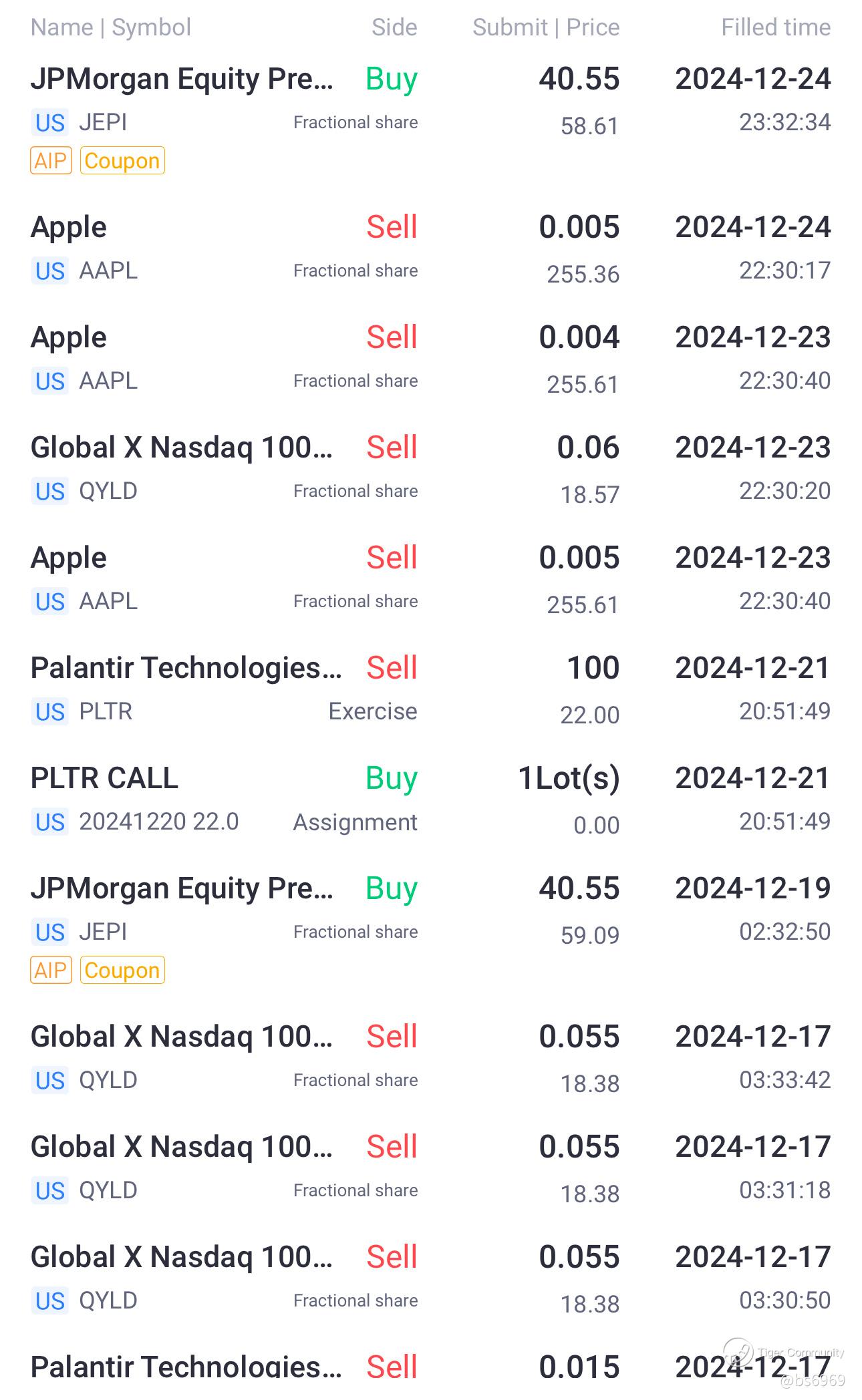Click the AIP tag on 2024-12-19 JEPI order
Viewport: 862px width, 1400px height.
(51, 971)
